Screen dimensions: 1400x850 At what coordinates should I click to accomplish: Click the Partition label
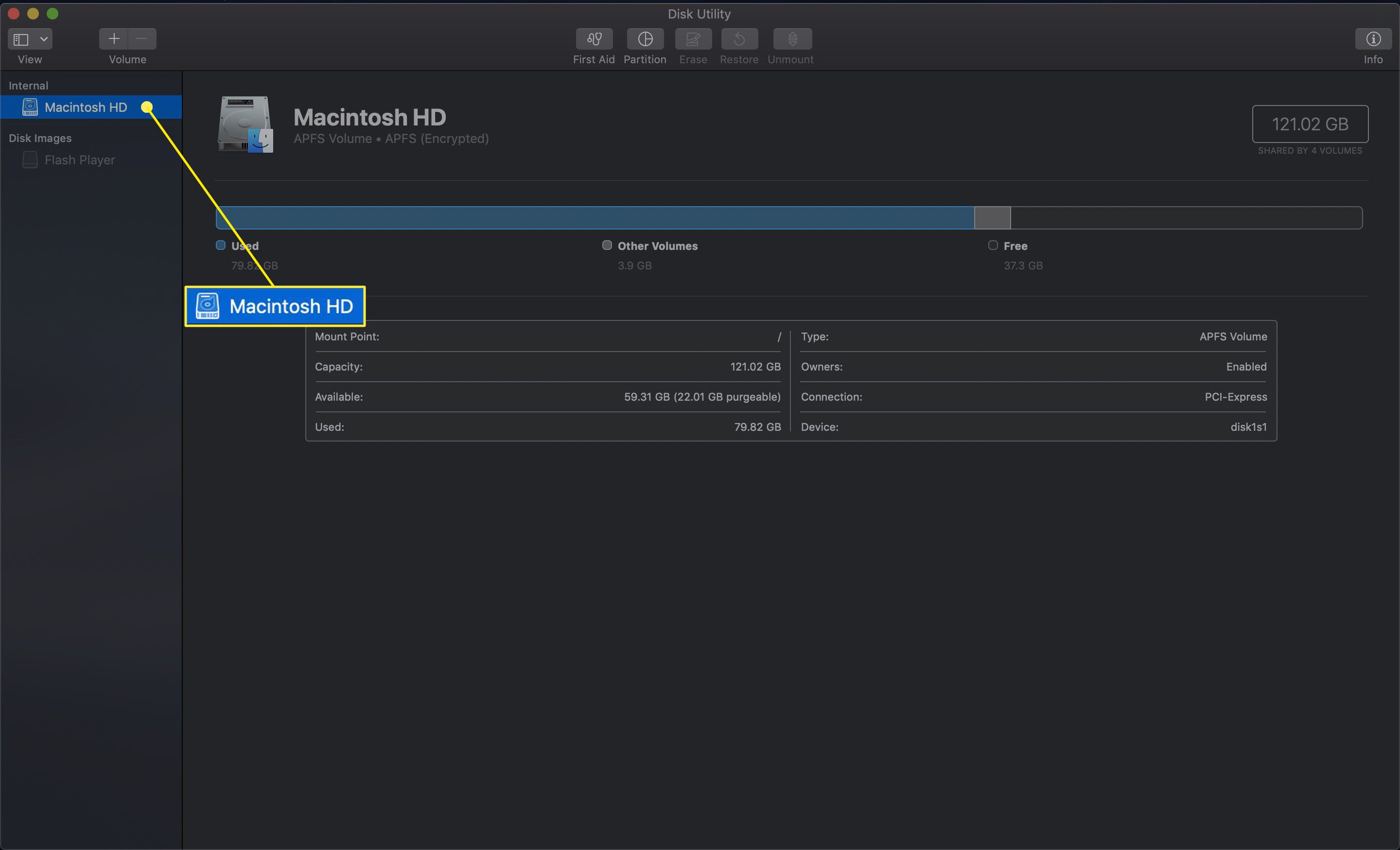click(645, 59)
